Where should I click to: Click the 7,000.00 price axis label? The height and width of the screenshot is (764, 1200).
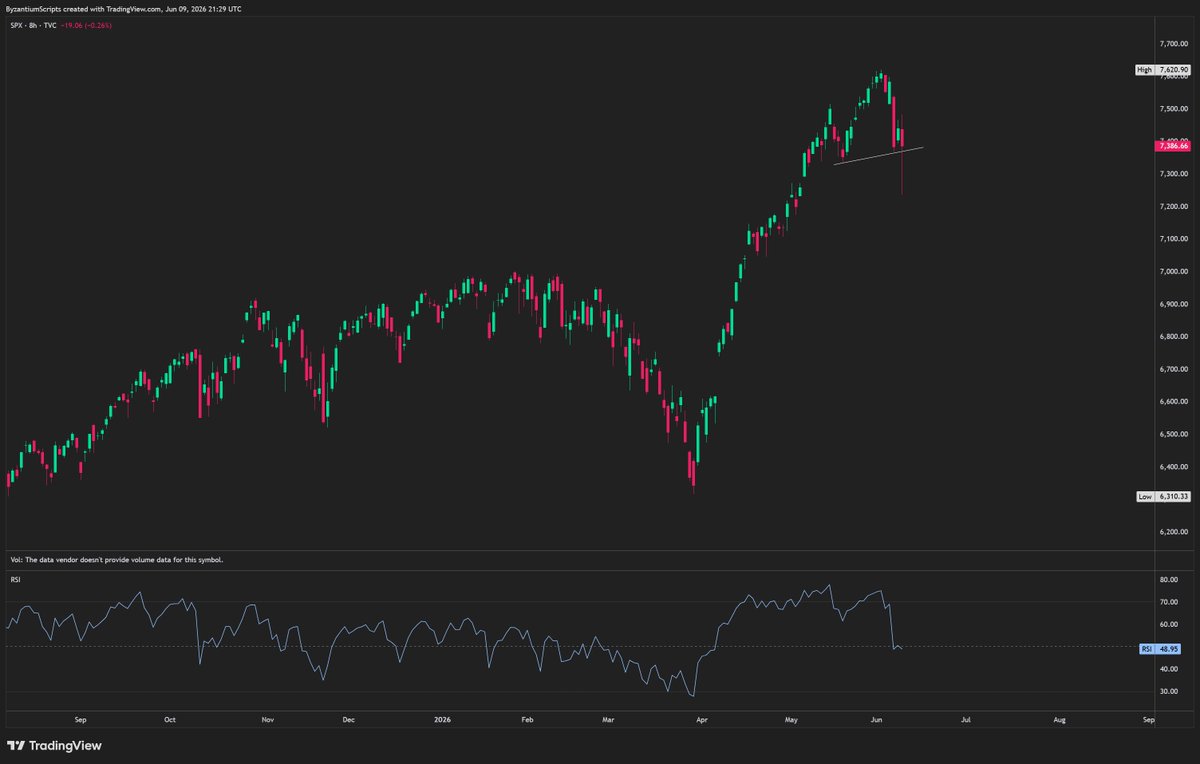1173,271
